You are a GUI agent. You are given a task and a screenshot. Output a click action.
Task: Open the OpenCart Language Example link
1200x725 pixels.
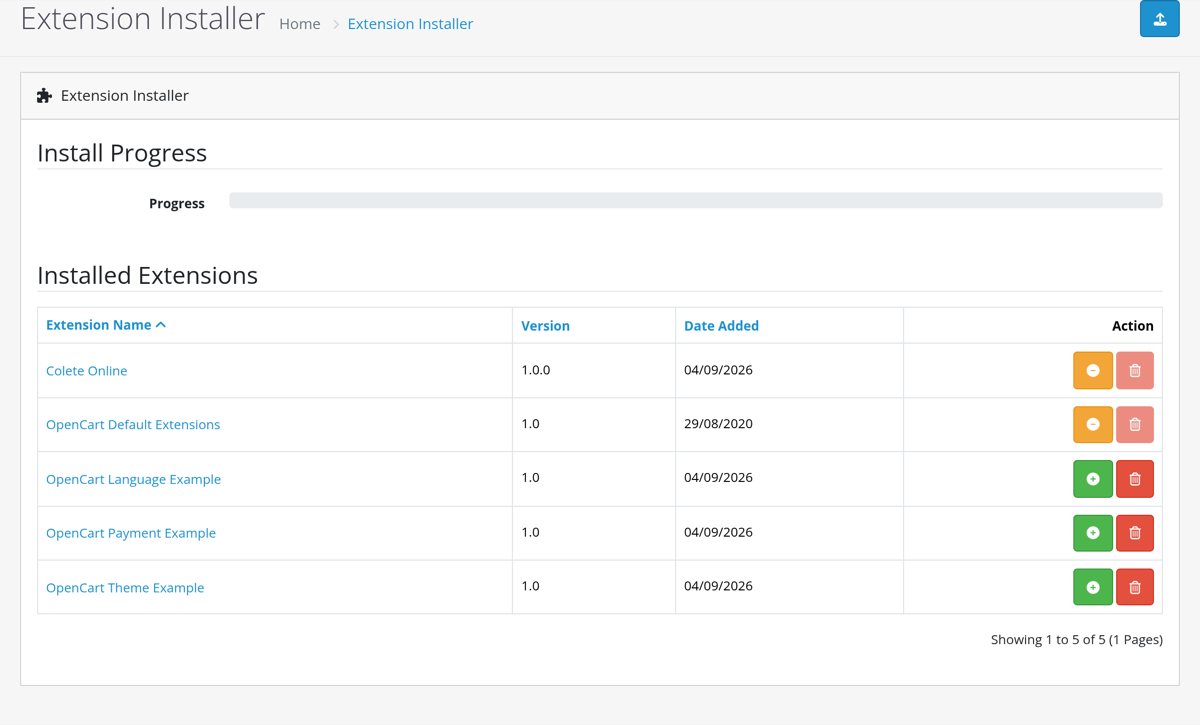coord(133,480)
